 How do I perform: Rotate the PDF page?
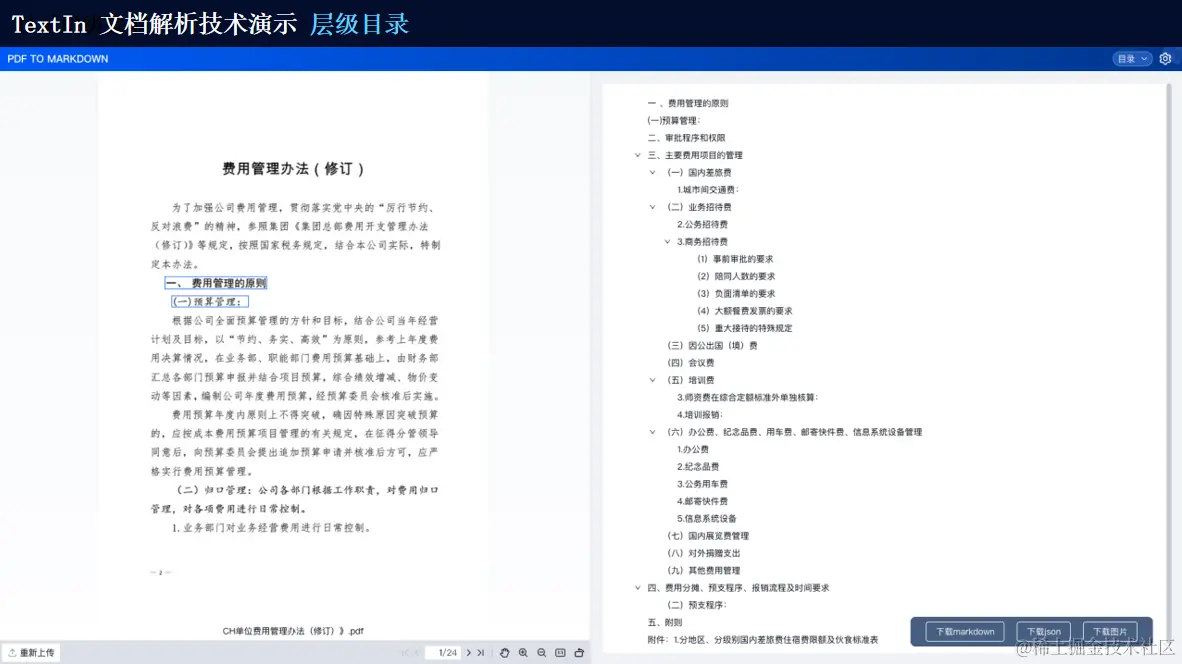pos(579,653)
